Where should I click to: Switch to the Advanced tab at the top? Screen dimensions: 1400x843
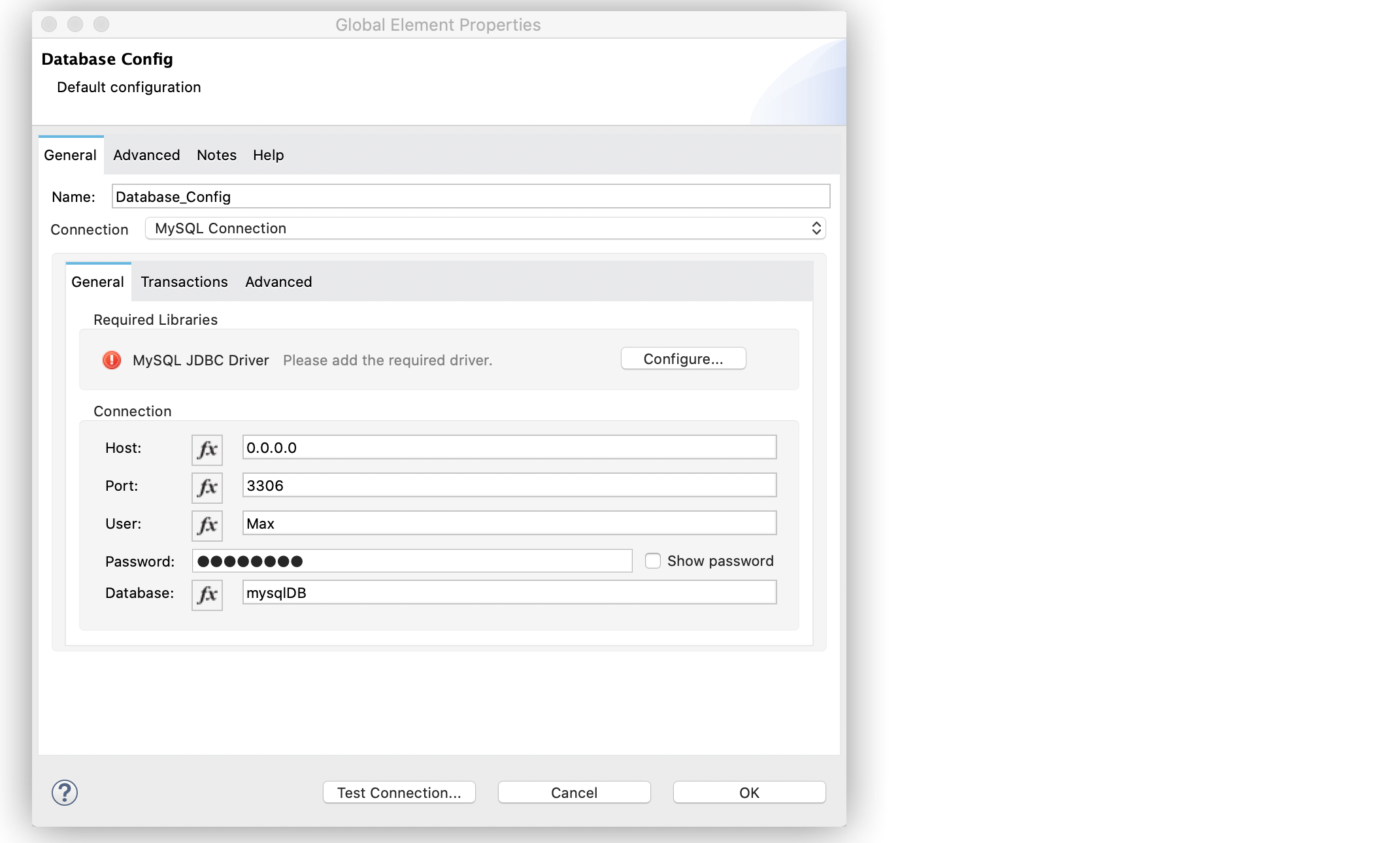(146, 155)
